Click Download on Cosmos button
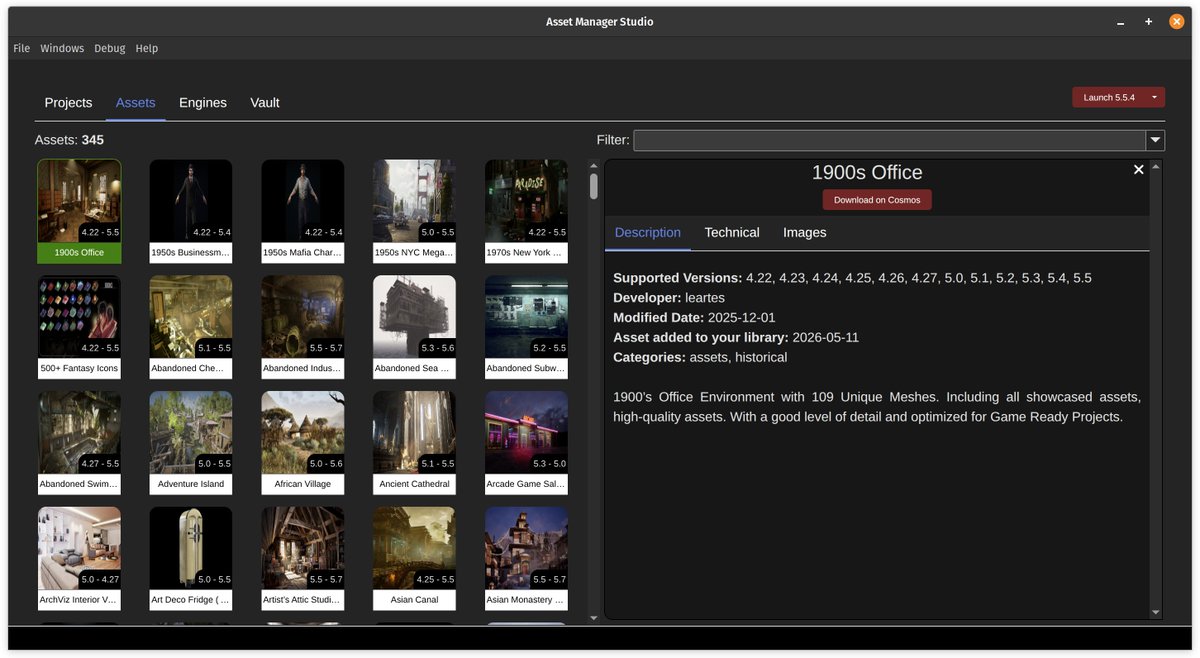 coord(877,200)
